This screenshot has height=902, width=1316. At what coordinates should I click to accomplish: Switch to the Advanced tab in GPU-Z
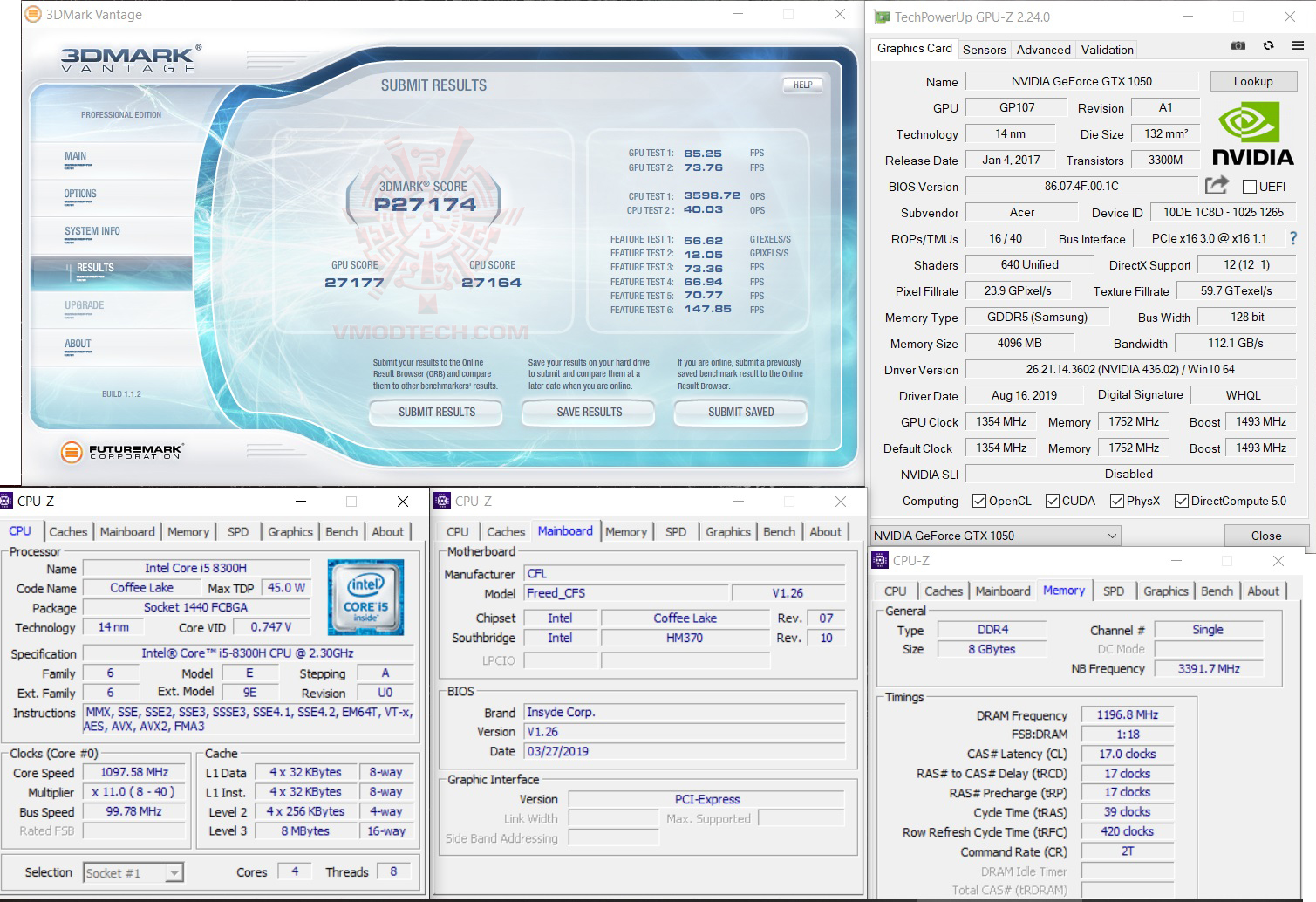(1043, 50)
